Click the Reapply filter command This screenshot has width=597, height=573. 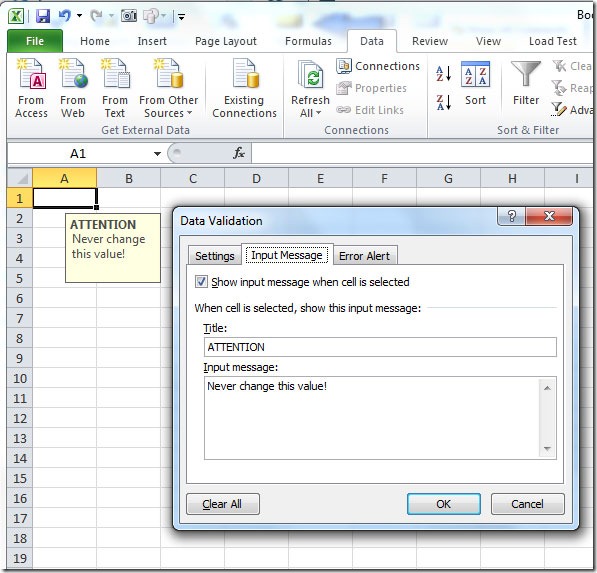click(573, 88)
